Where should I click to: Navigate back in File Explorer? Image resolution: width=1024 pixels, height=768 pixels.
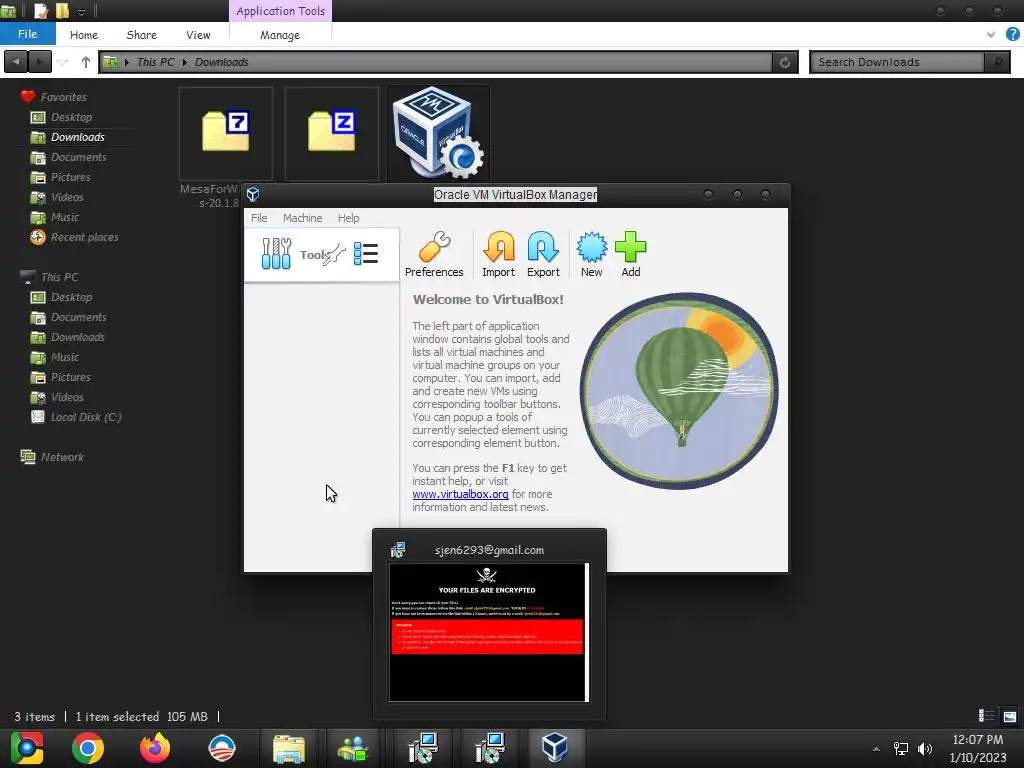[16, 62]
